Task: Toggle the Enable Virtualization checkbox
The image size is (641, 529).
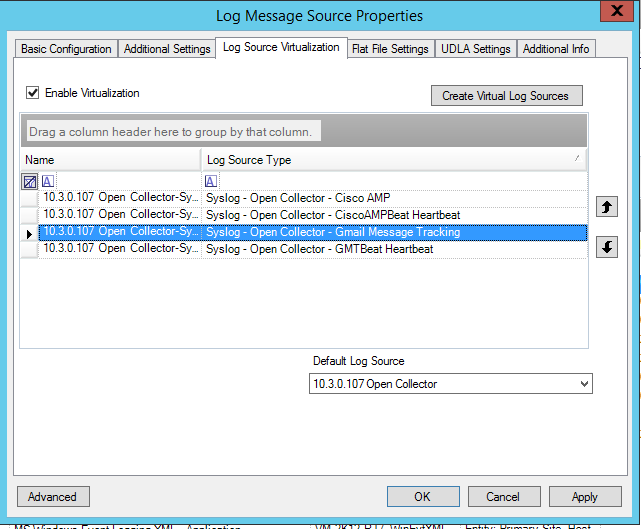Action: pos(33,93)
